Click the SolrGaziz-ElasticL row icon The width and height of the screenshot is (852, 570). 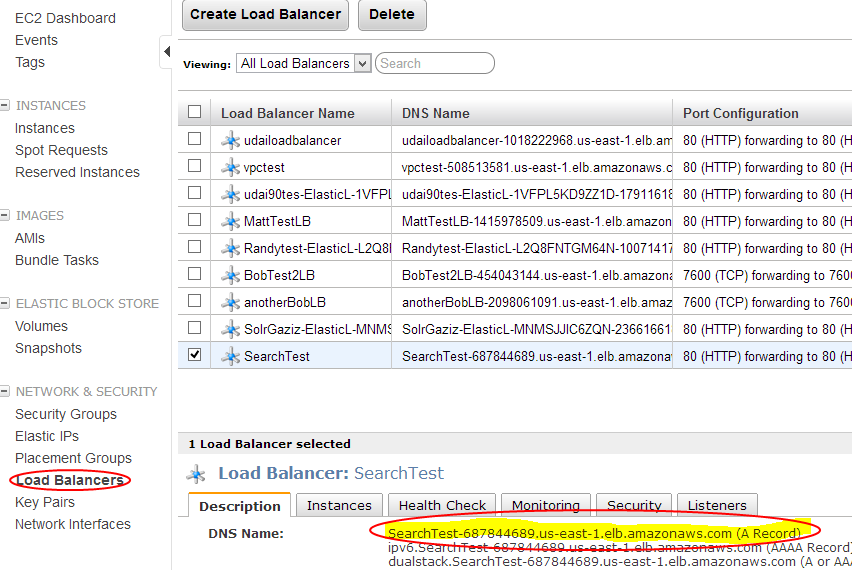pos(230,329)
